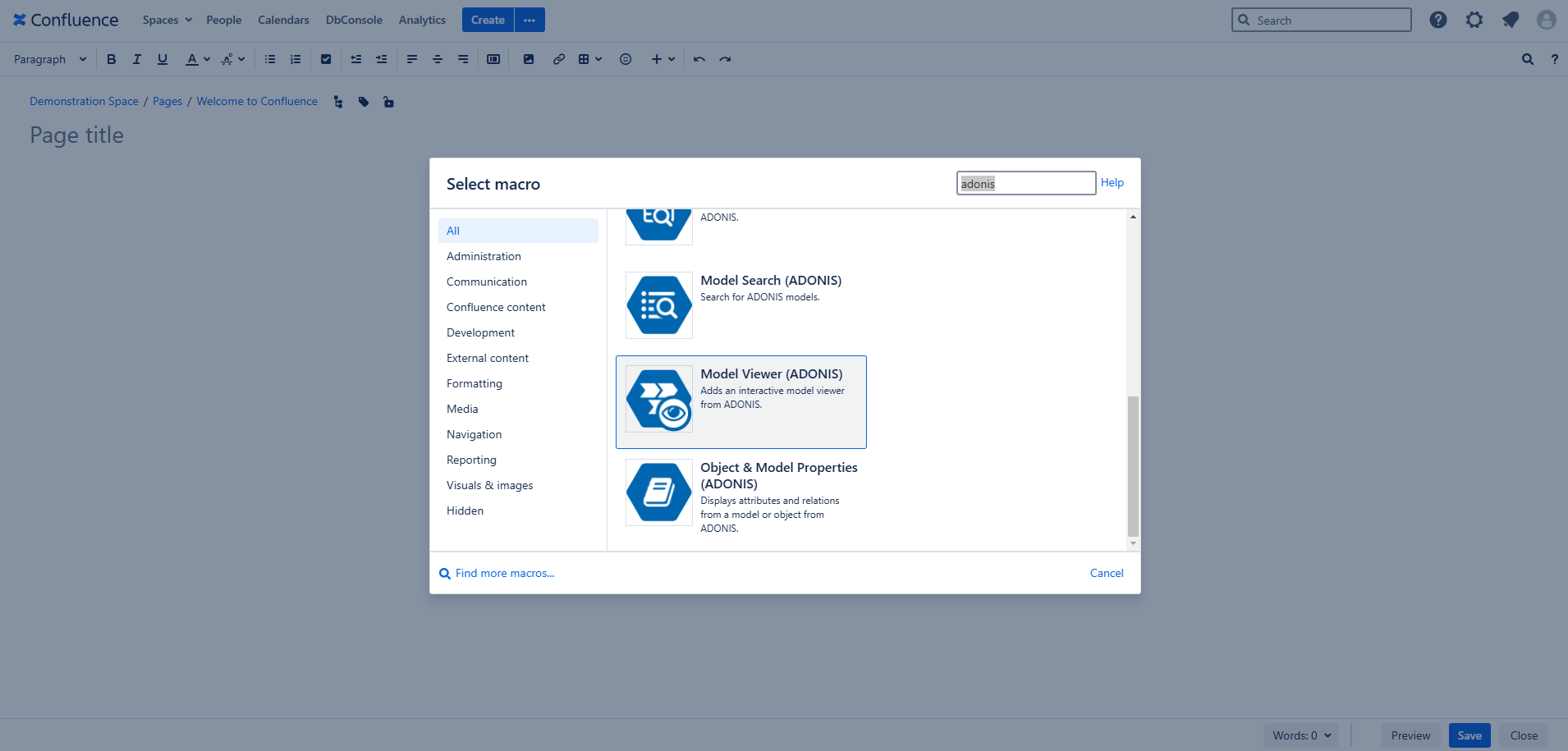Insert a bulleted list
This screenshot has width=1568, height=751.
269,58
